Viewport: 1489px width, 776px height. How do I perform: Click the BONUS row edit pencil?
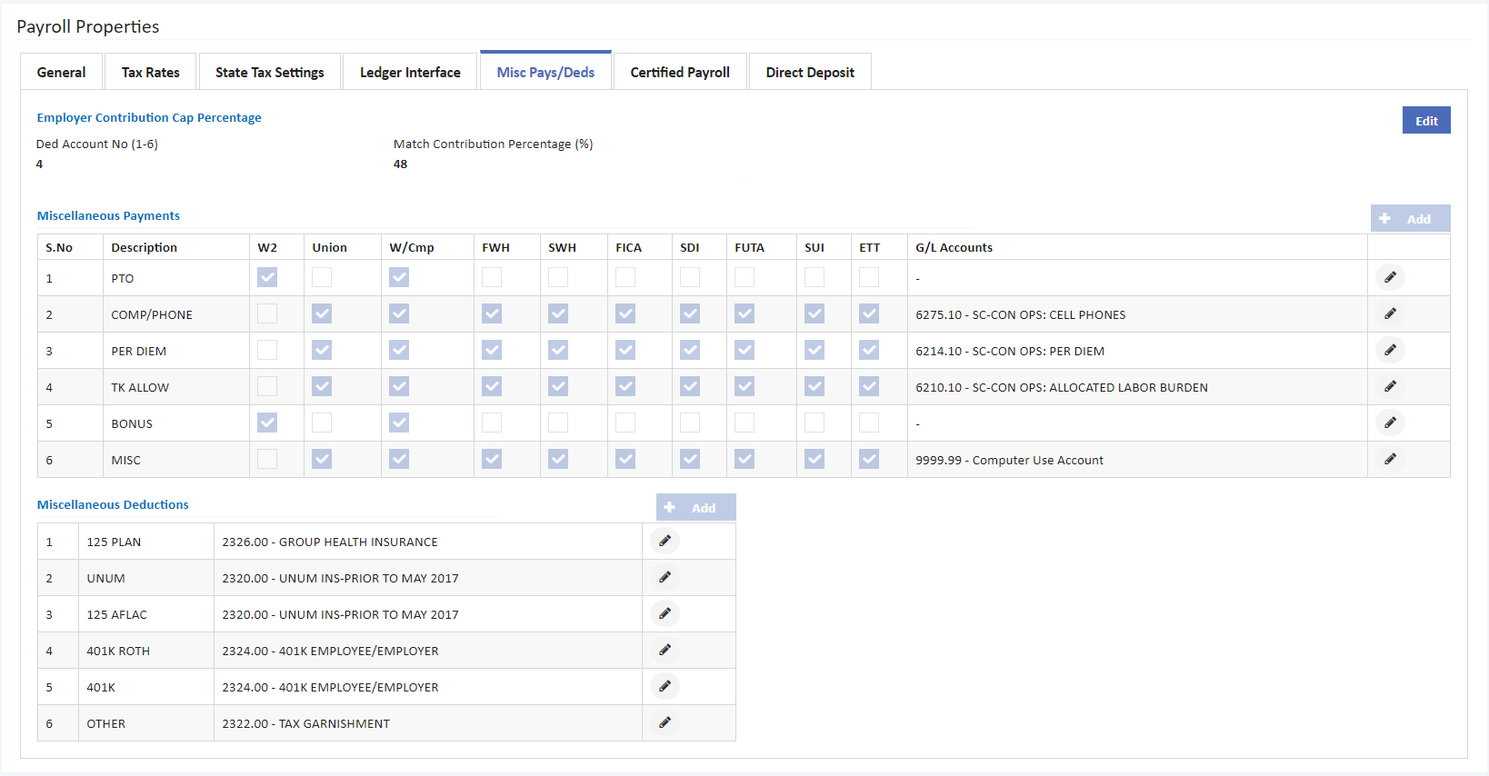pos(1389,423)
